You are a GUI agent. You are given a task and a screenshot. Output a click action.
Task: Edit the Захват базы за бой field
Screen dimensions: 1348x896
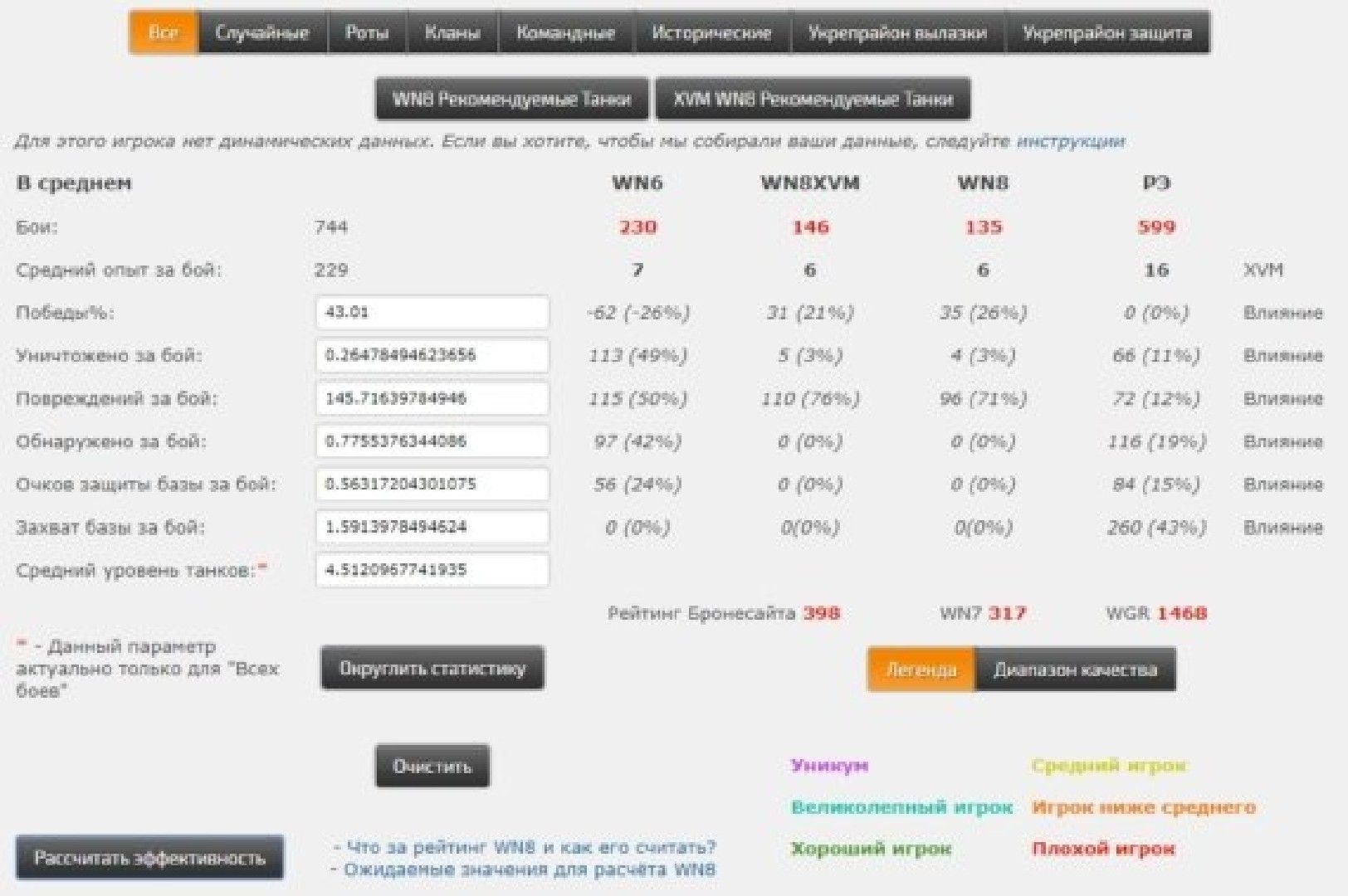click(432, 528)
